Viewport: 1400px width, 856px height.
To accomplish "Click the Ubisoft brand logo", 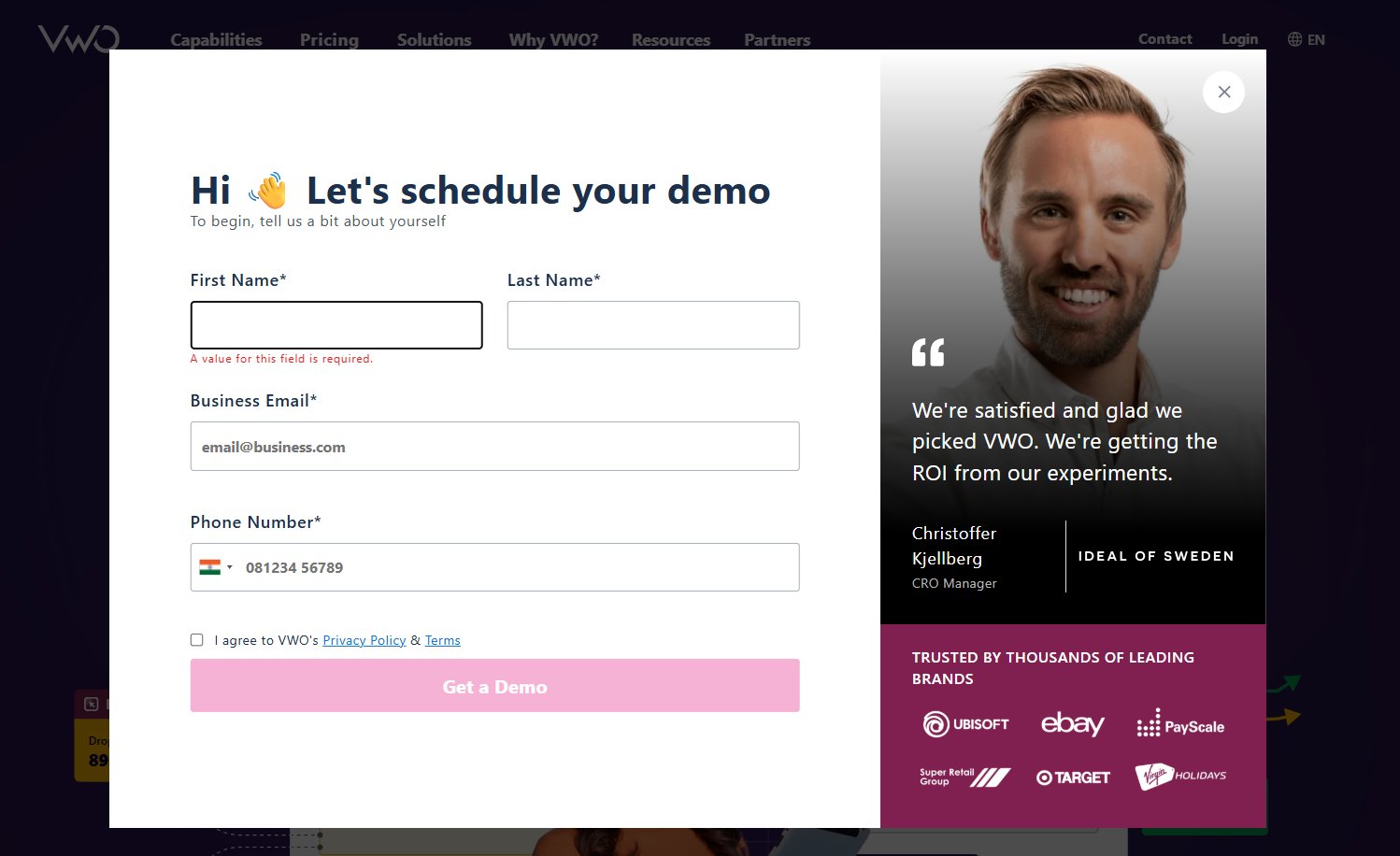I will (x=965, y=724).
